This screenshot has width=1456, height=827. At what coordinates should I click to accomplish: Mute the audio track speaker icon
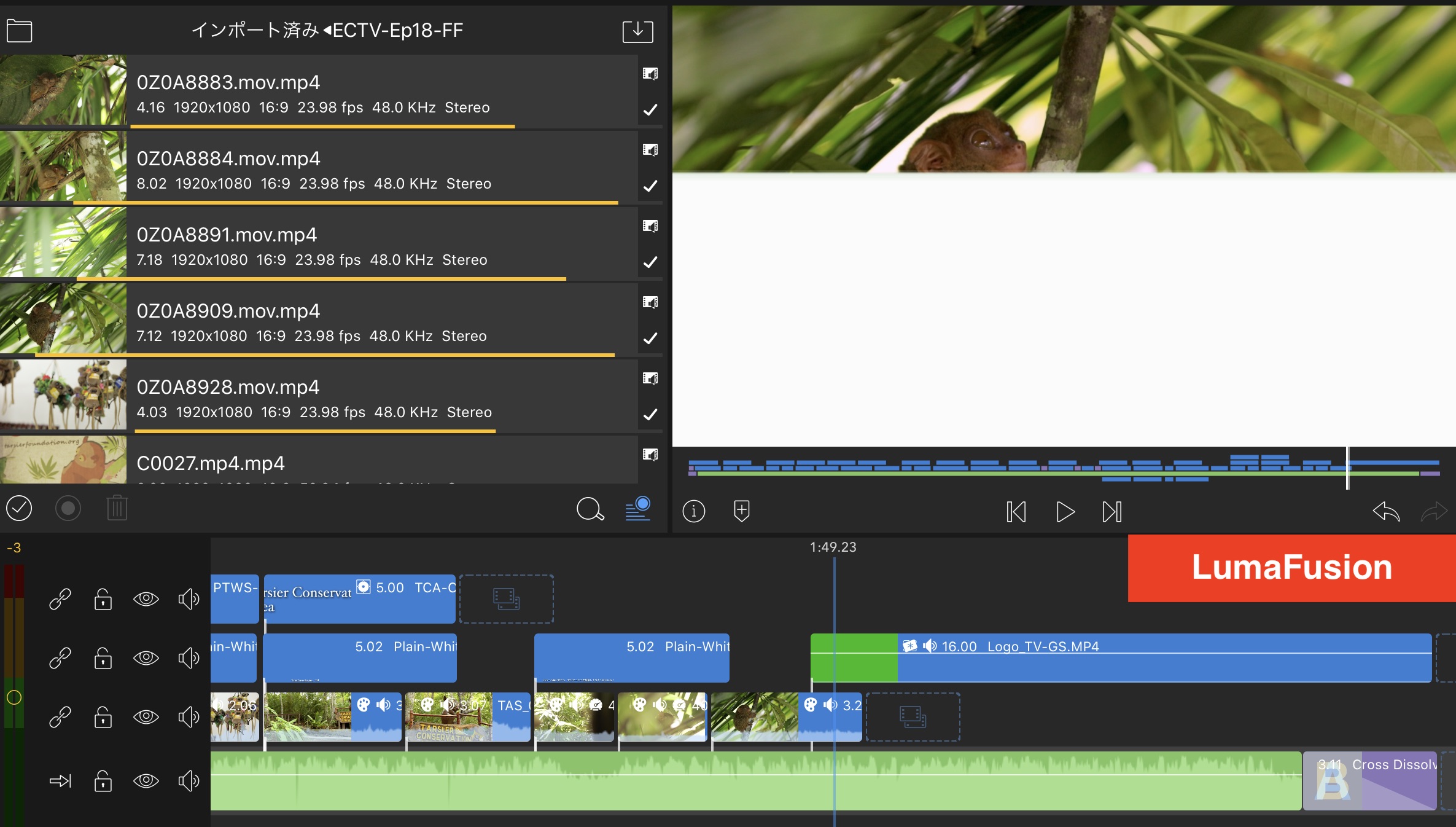189,781
